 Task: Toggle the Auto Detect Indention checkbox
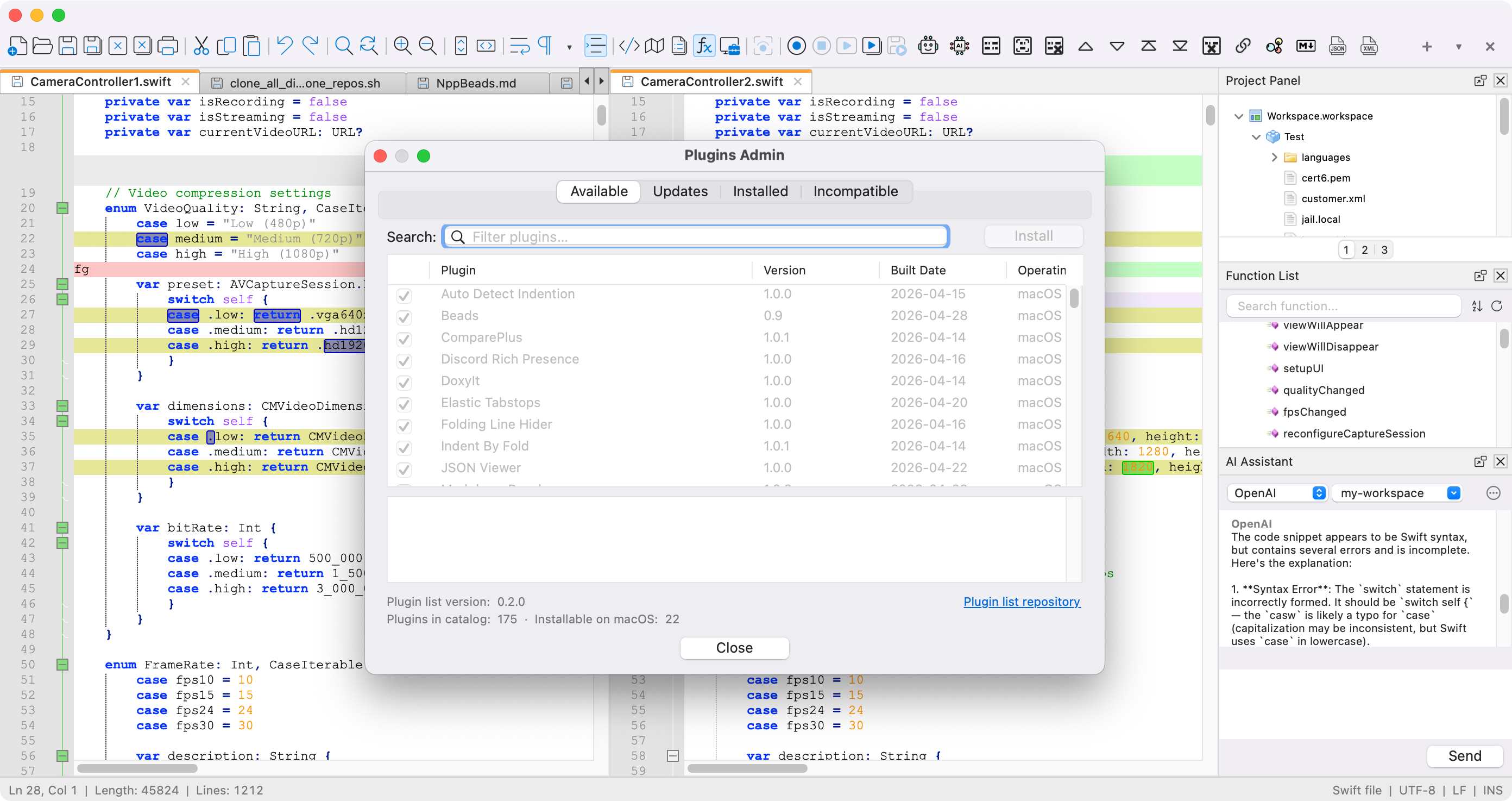point(404,296)
